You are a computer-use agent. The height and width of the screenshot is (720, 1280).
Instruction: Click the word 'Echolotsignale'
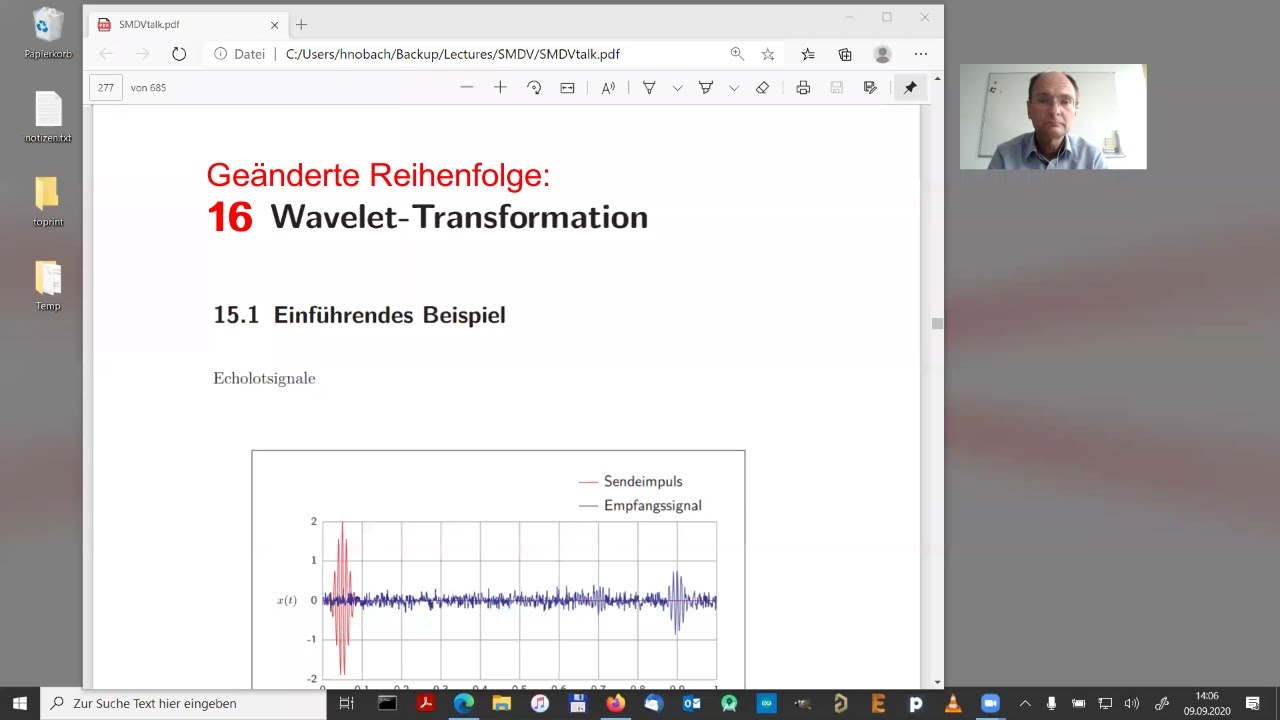(264, 378)
